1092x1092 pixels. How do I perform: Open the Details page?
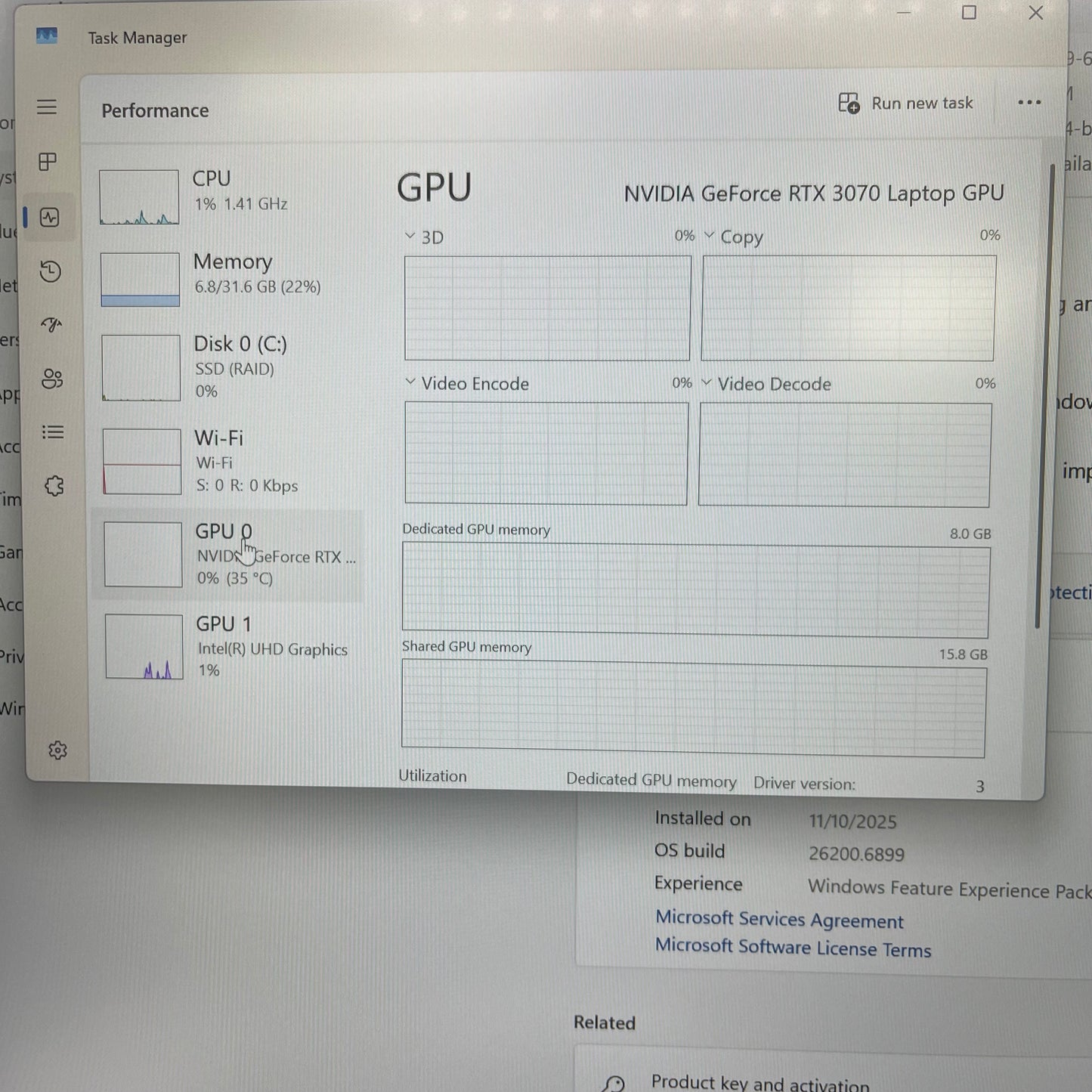pos(52,432)
